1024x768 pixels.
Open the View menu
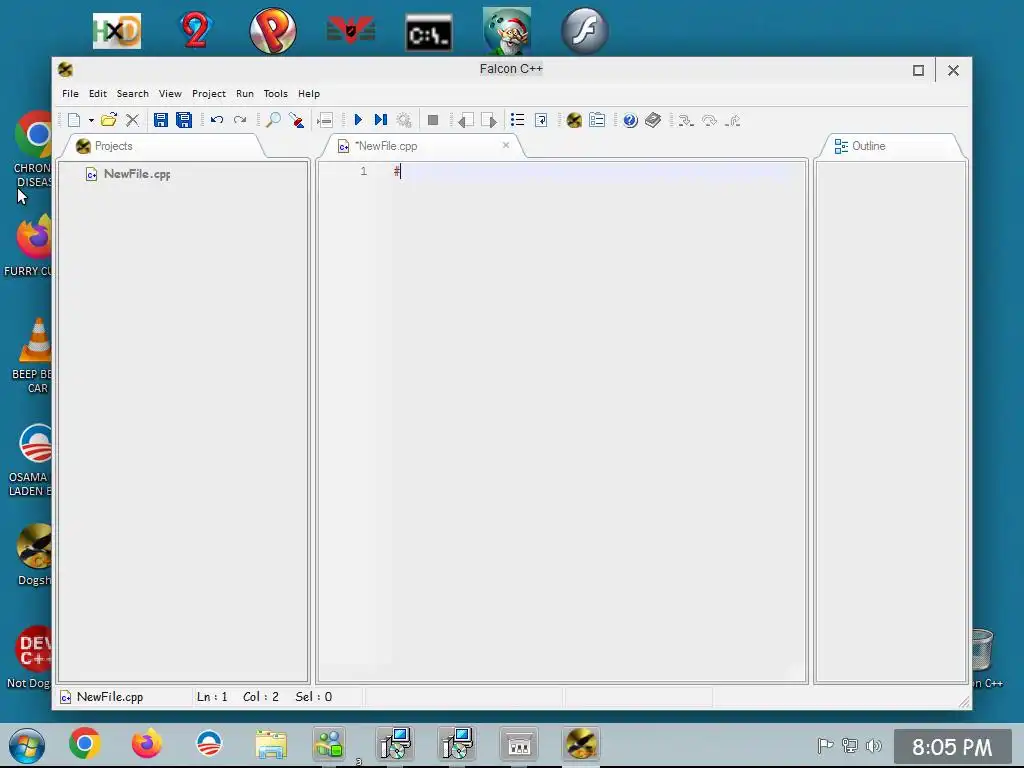coord(170,93)
